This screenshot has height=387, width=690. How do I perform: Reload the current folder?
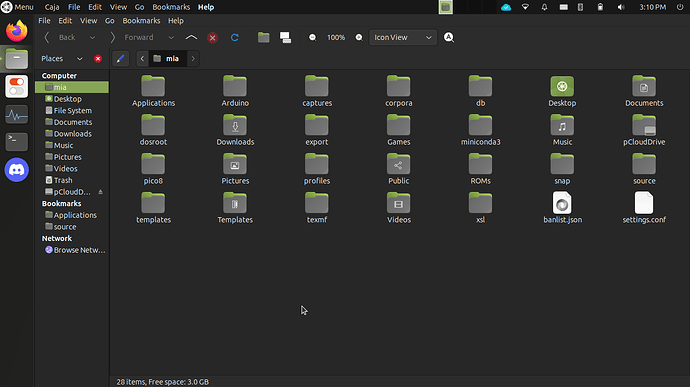pos(235,37)
